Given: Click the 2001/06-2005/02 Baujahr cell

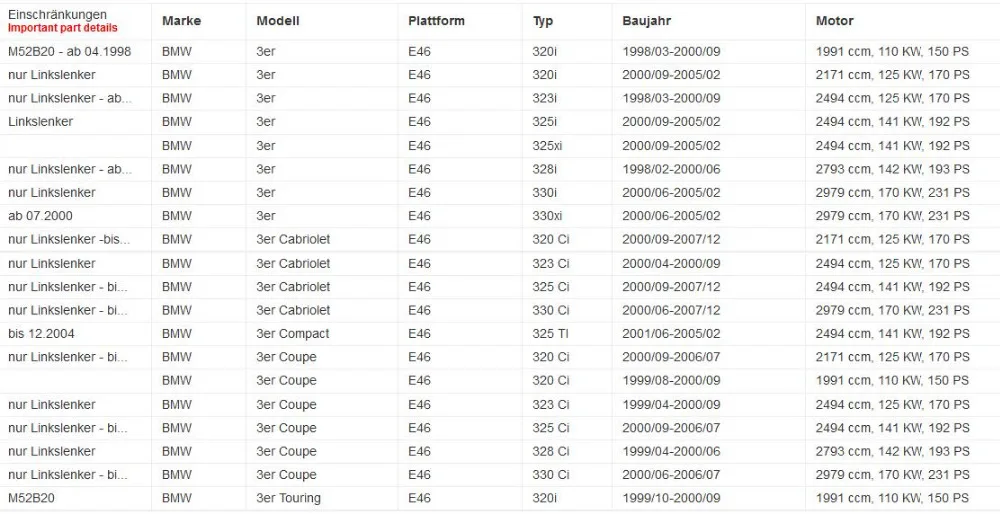Looking at the screenshot, I should pyautogui.click(x=671, y=334).
